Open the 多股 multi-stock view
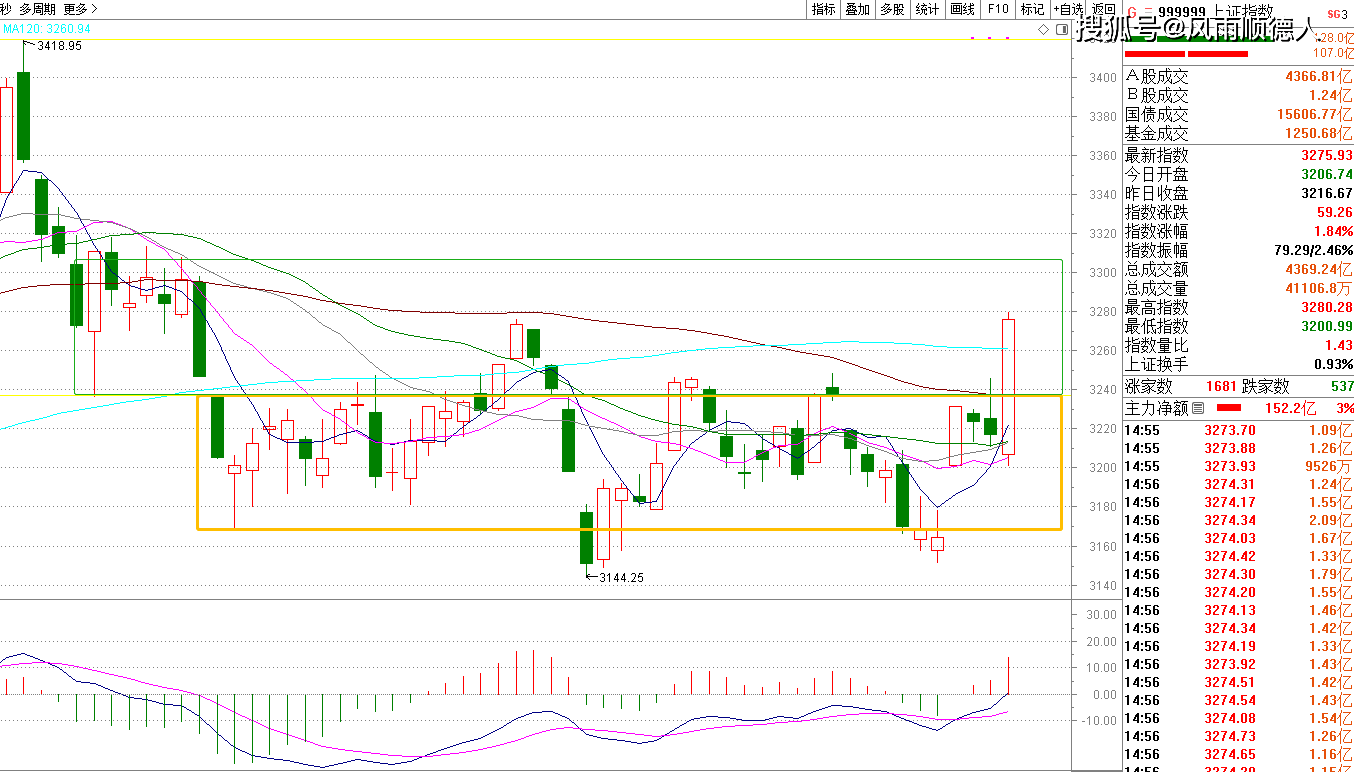This screenshot has height=772, width=1354. tap(892, 9)
